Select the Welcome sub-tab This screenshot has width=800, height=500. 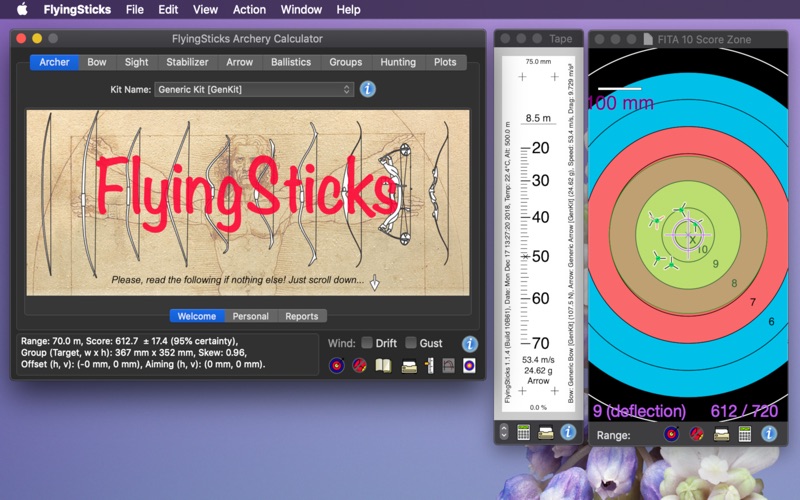tap(196, 316)
